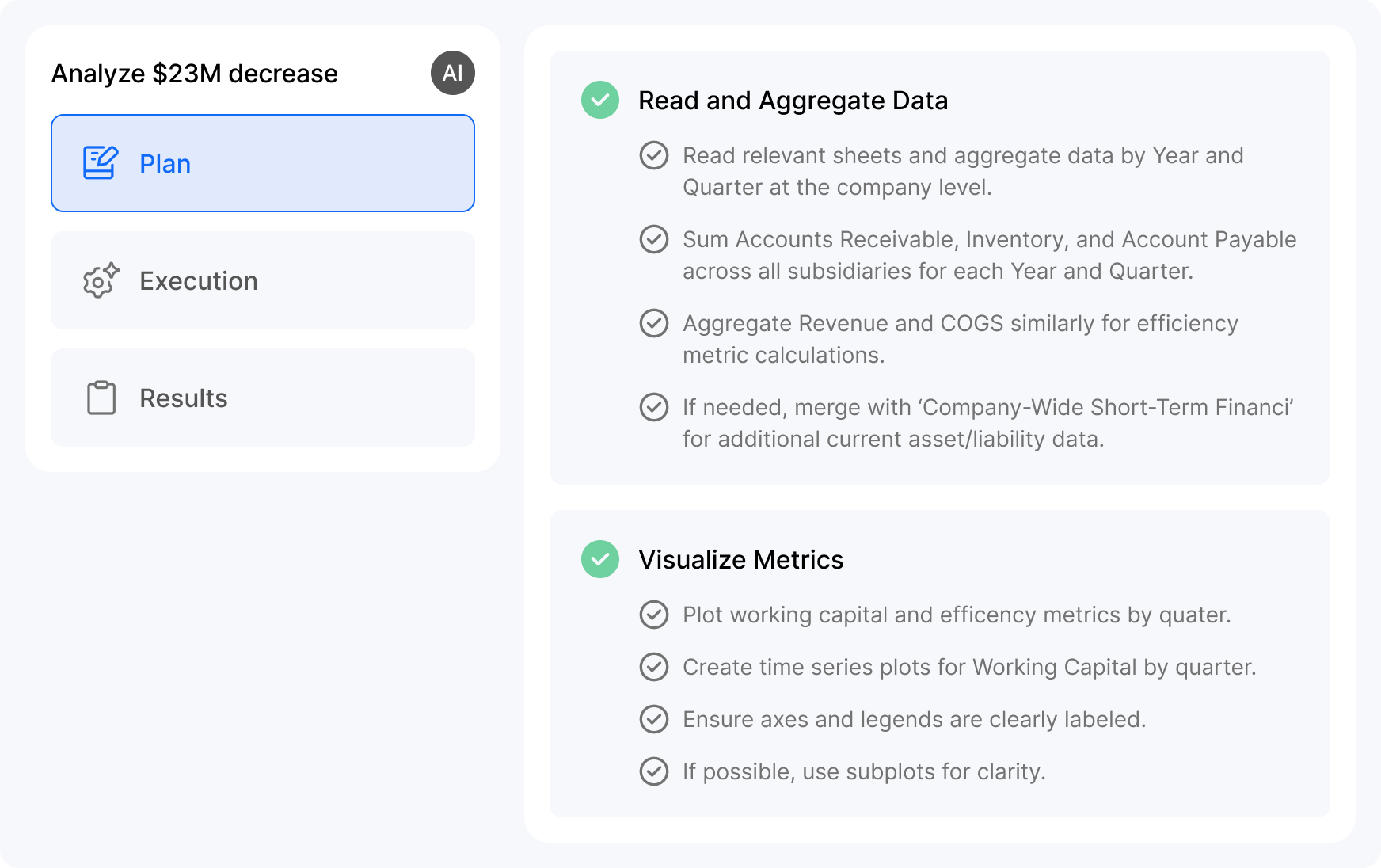Open the Plan tab
The height and width of the screenshot is (868, 1381).
coord(263,163)
